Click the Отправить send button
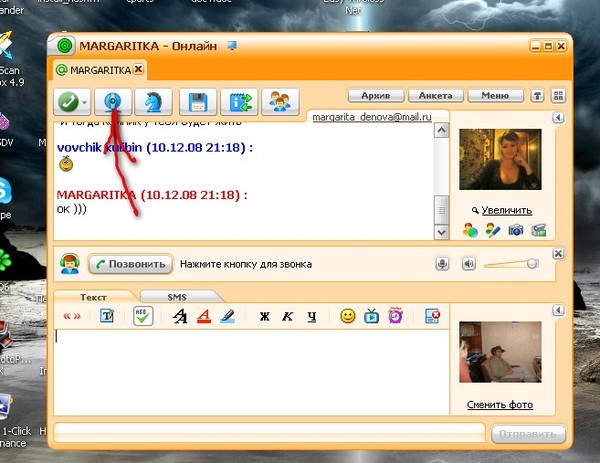This screenshot has height=463, width=600. (x=528, y=434)
